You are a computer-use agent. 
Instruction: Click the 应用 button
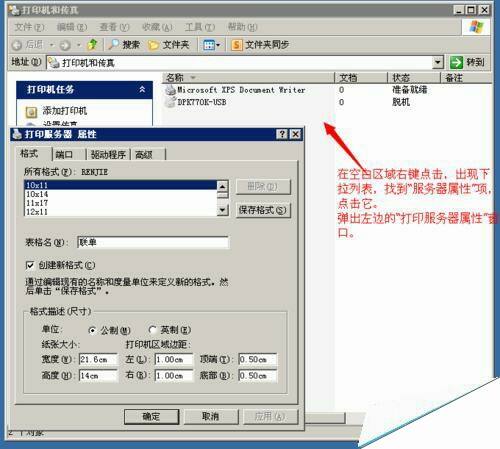[270, 417]
